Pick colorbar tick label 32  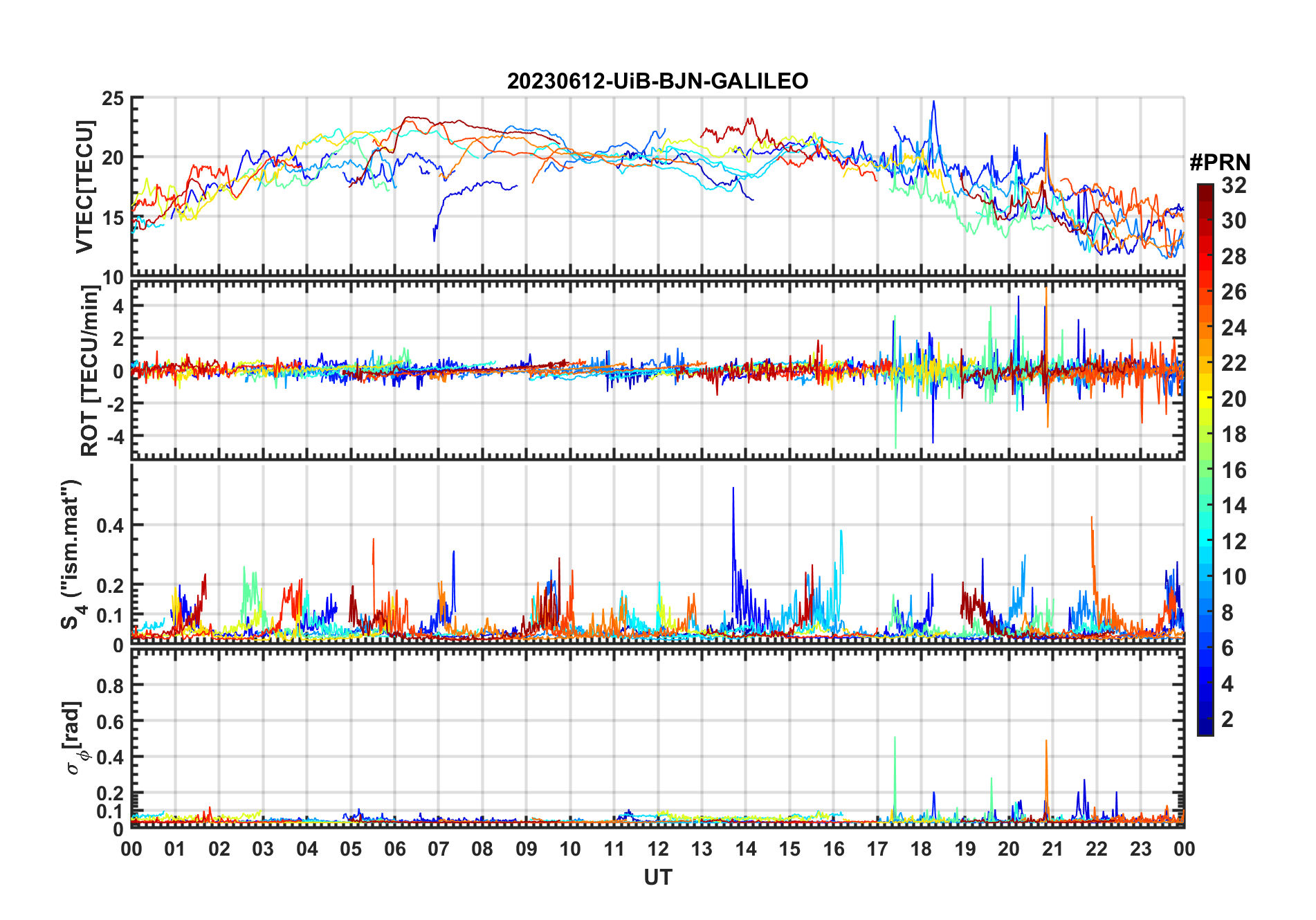1234,185
